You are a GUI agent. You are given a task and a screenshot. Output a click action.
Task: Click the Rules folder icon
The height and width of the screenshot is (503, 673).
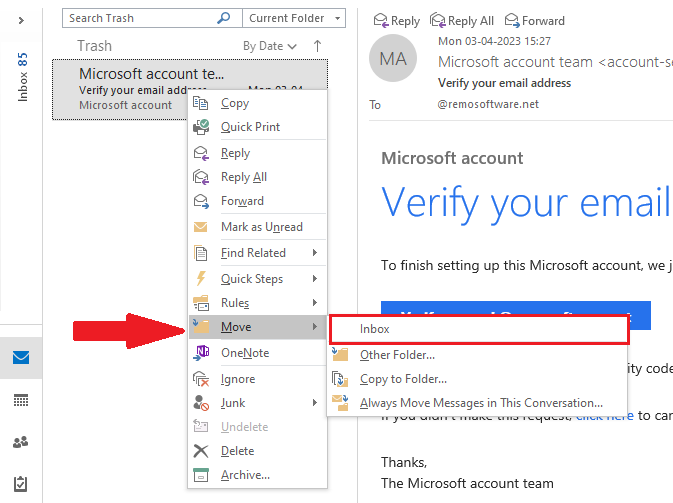pos(200,303)
